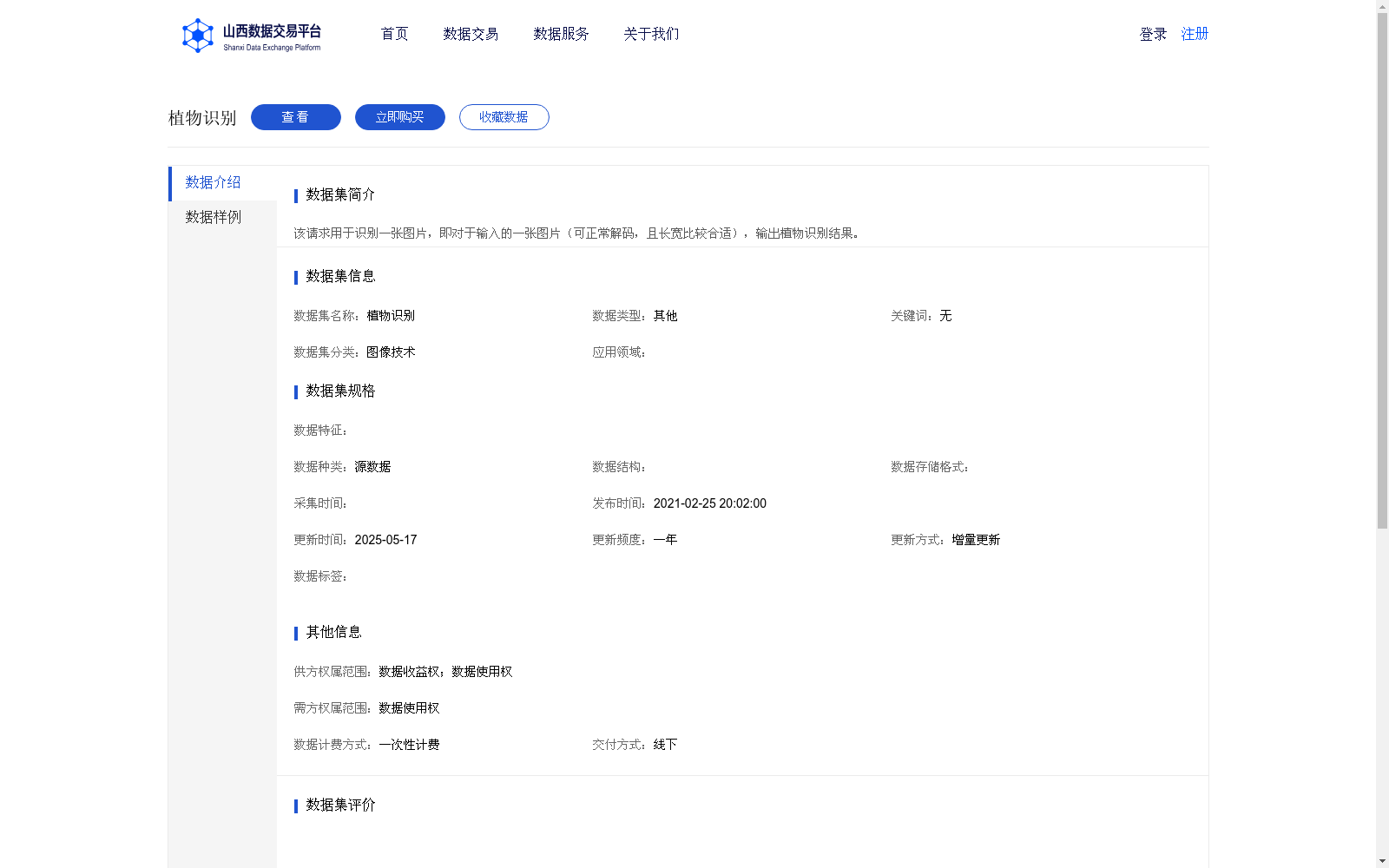Click the 应用领域 label

(619, 352)
